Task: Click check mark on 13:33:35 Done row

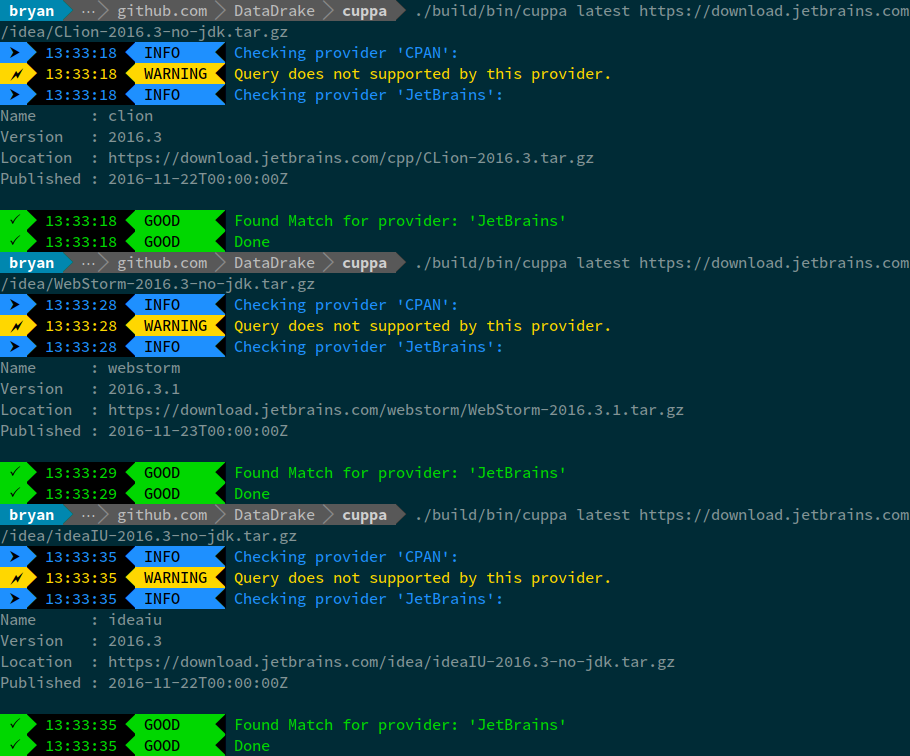Action: pyautogui.click(x=15, y=744)
